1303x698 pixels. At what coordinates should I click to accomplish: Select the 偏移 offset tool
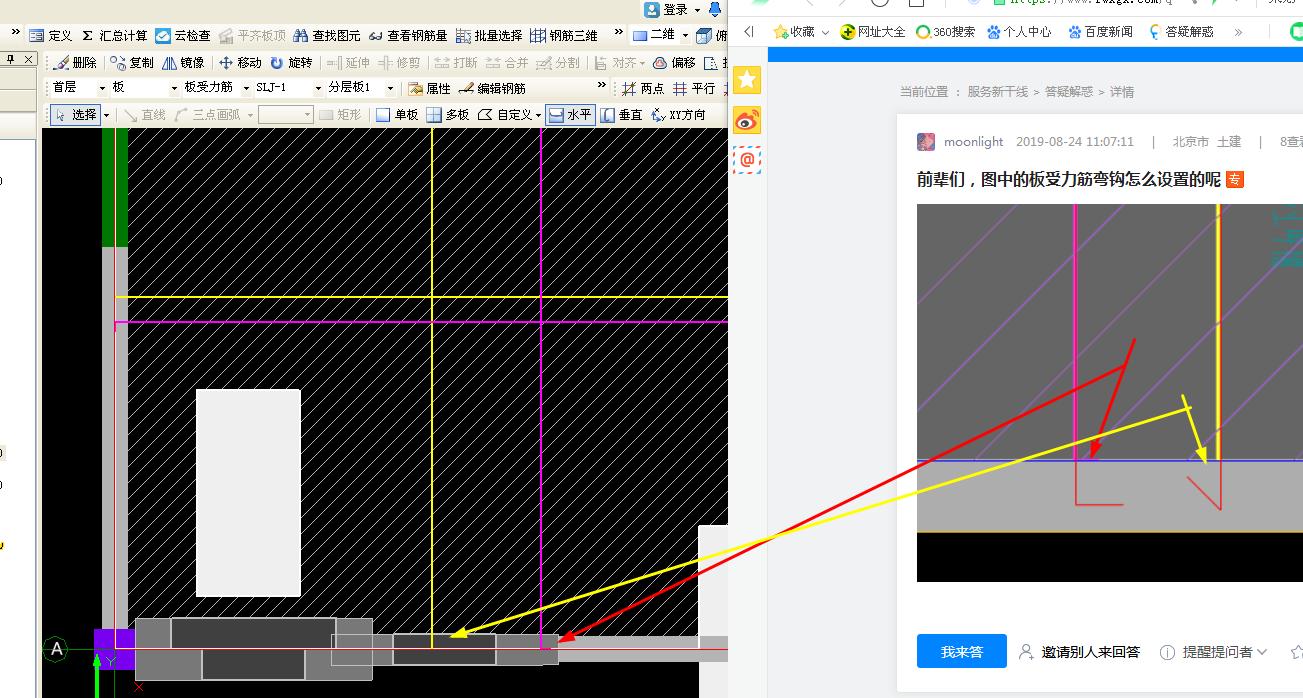673,62
